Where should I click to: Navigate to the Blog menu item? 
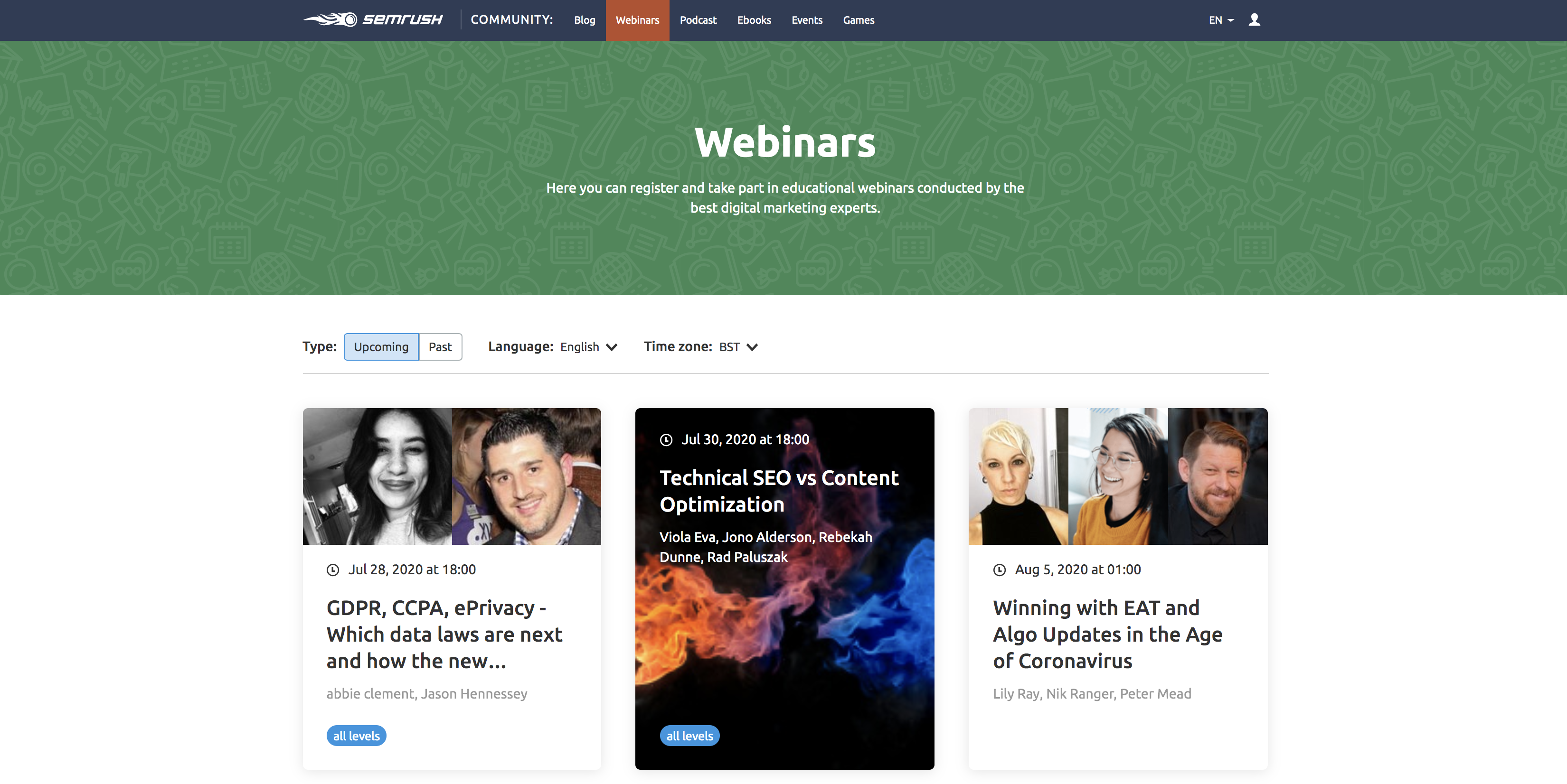[584, 20]
